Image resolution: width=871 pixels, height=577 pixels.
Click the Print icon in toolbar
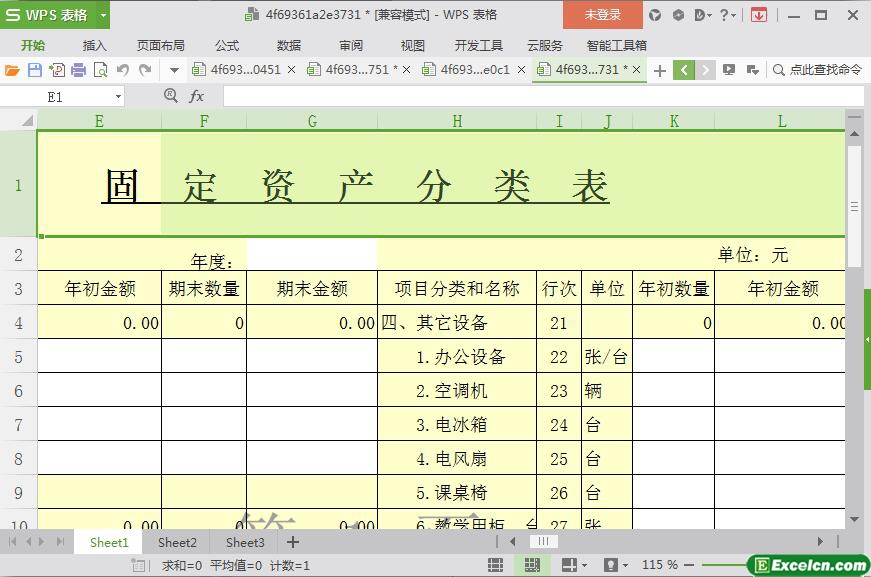[79, 70]
